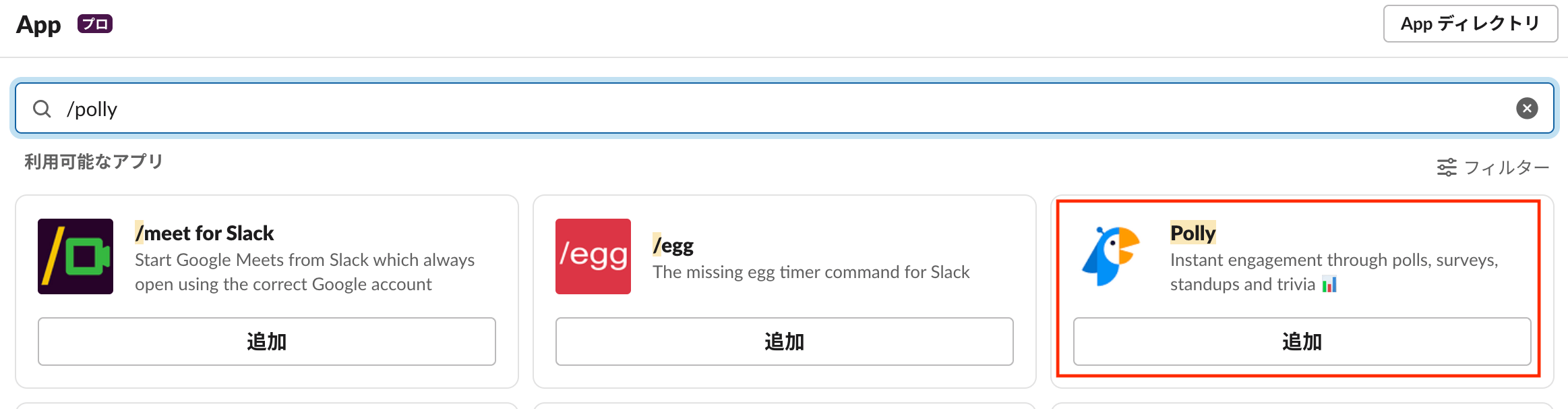
Task: Click into the /polly search field
Action: (x=742, y=109)
